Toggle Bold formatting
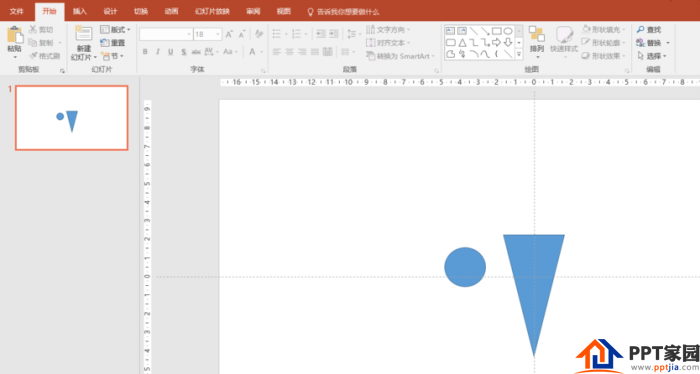 pyautogui.click(x=145, y=52)
